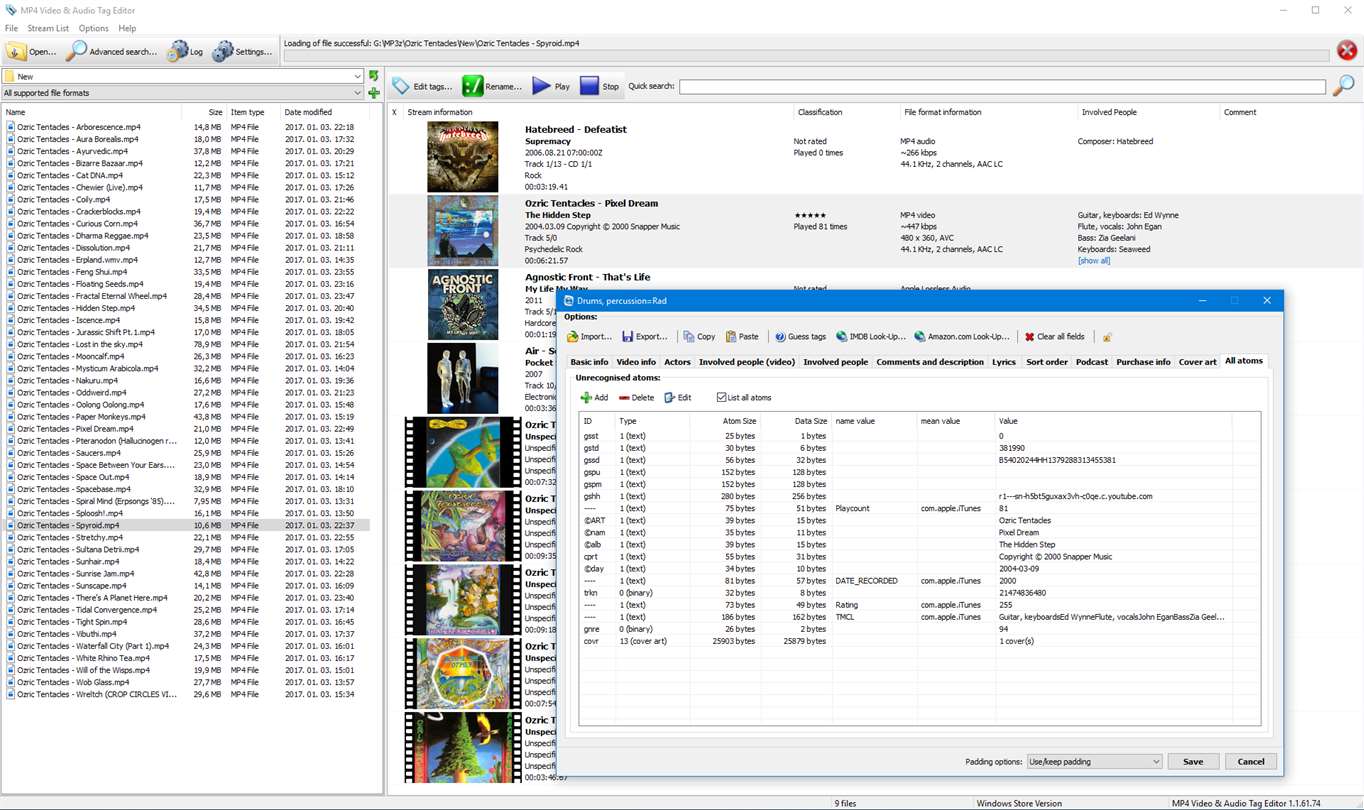Click Import... in the tag dialog toolbar

tap(589, 337)
